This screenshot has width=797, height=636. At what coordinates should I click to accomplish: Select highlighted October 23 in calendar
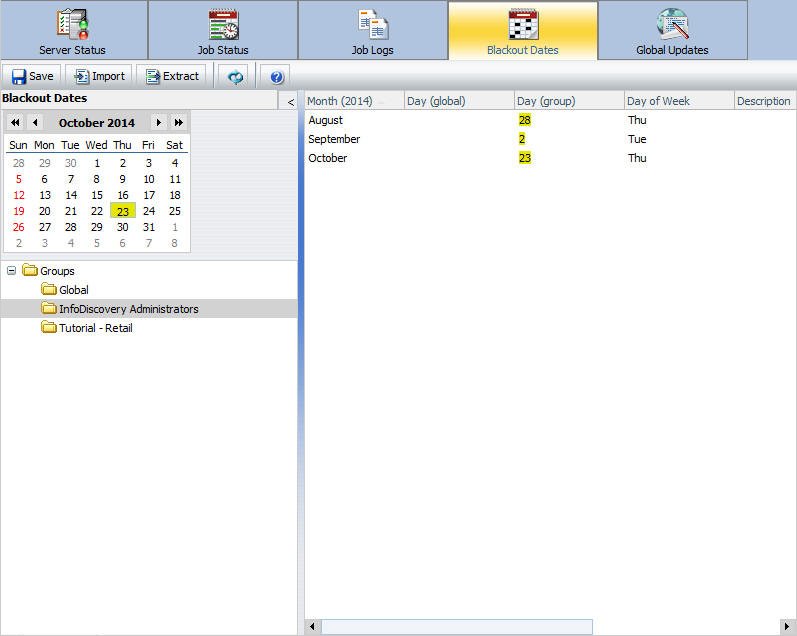122,211
